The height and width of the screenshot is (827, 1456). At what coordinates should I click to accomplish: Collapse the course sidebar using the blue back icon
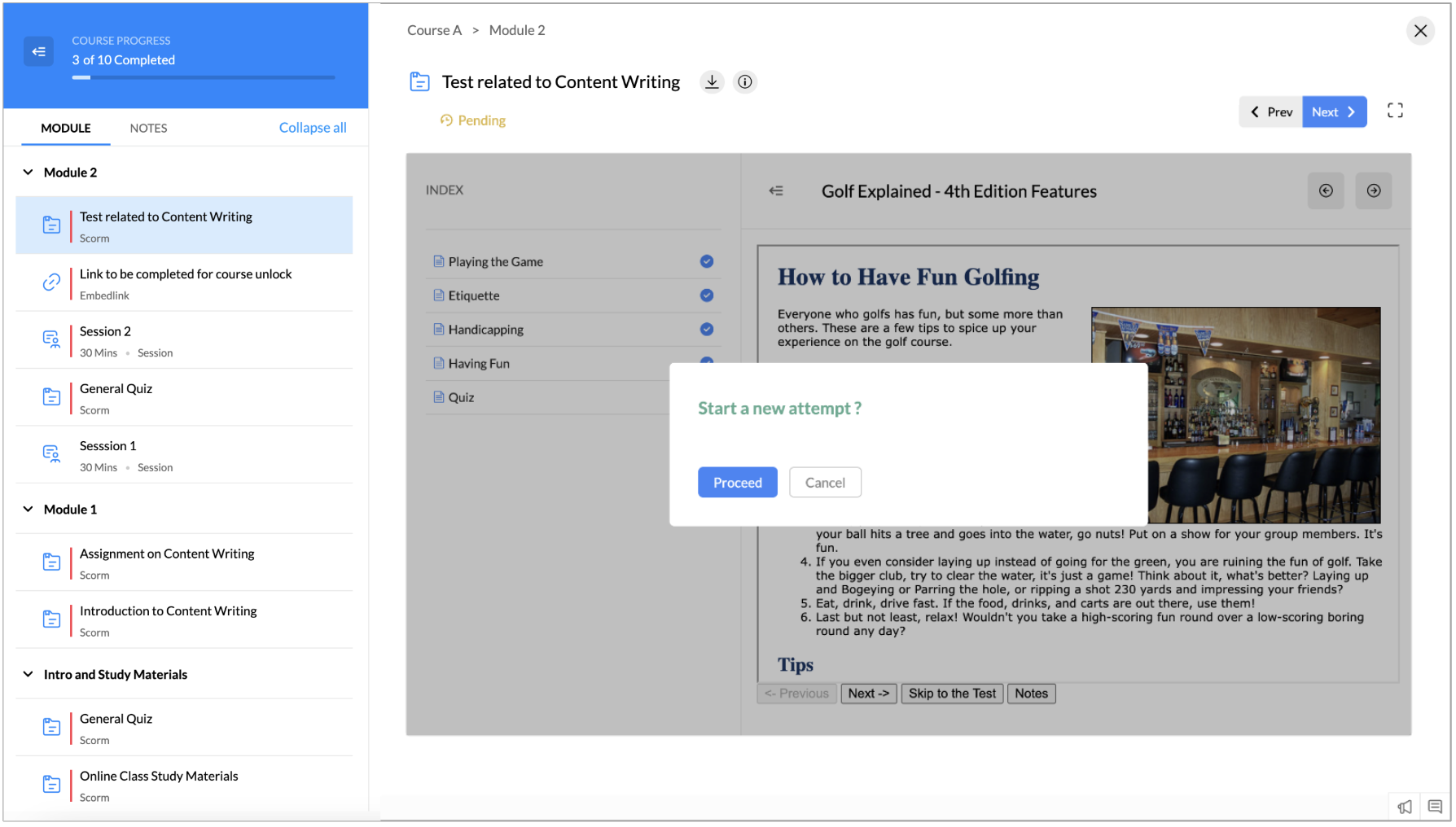coord(38,51)
